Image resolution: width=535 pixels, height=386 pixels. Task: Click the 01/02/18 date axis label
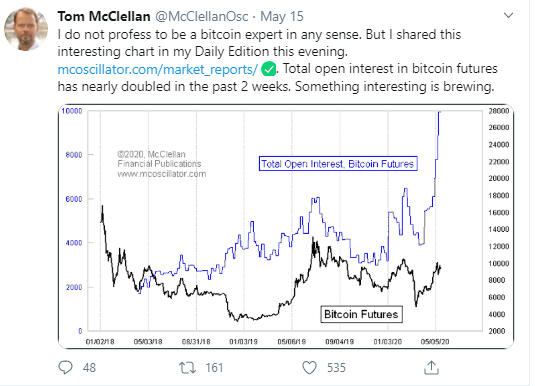pos(100,341)
